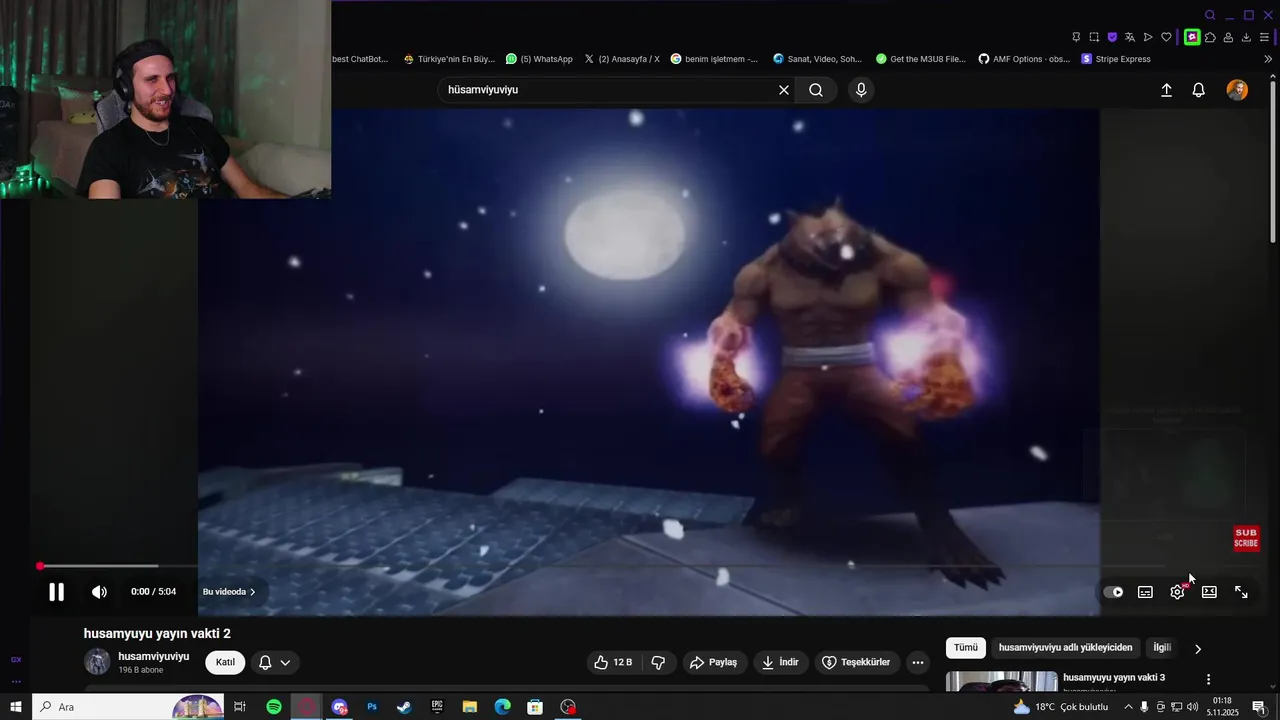The height and width of the screenshot is (720, 1280).
Task: Open the green highlighted extension icon
Action: [1192, 37]
